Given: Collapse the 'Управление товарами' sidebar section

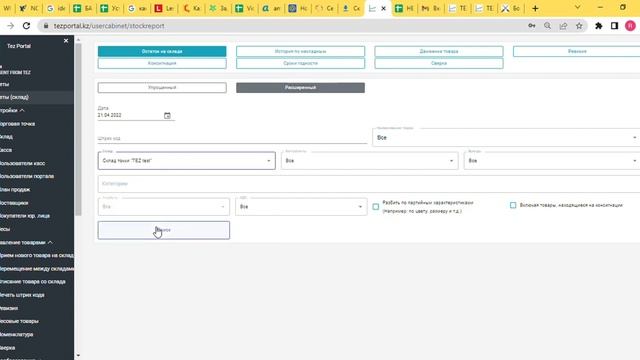Looking at the screenshot, I should [x=26, y=242].
